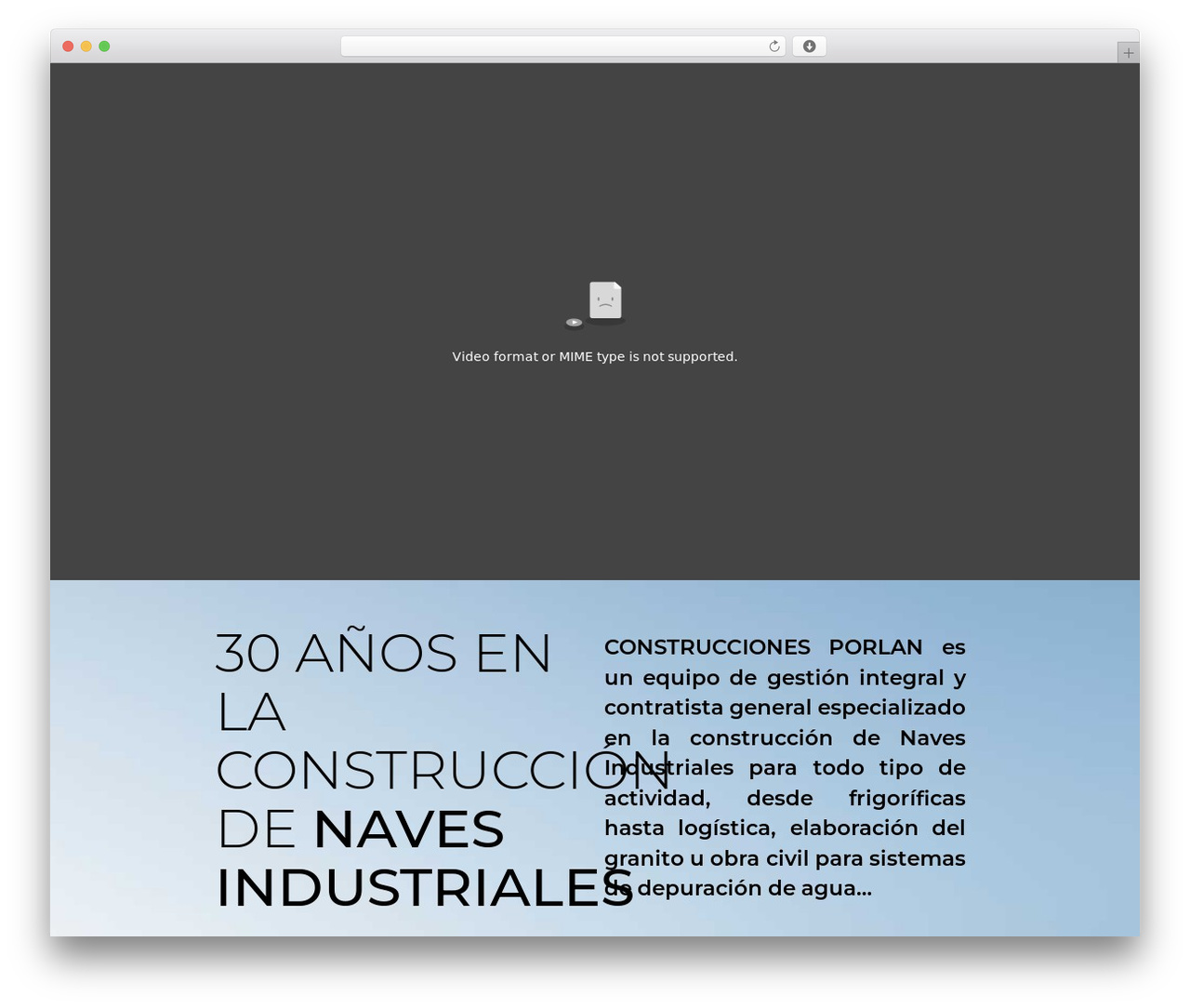1190x1008 pixels.
Task: Click the '30 AÑOS EN' heading line
Action: coord(383,653)
